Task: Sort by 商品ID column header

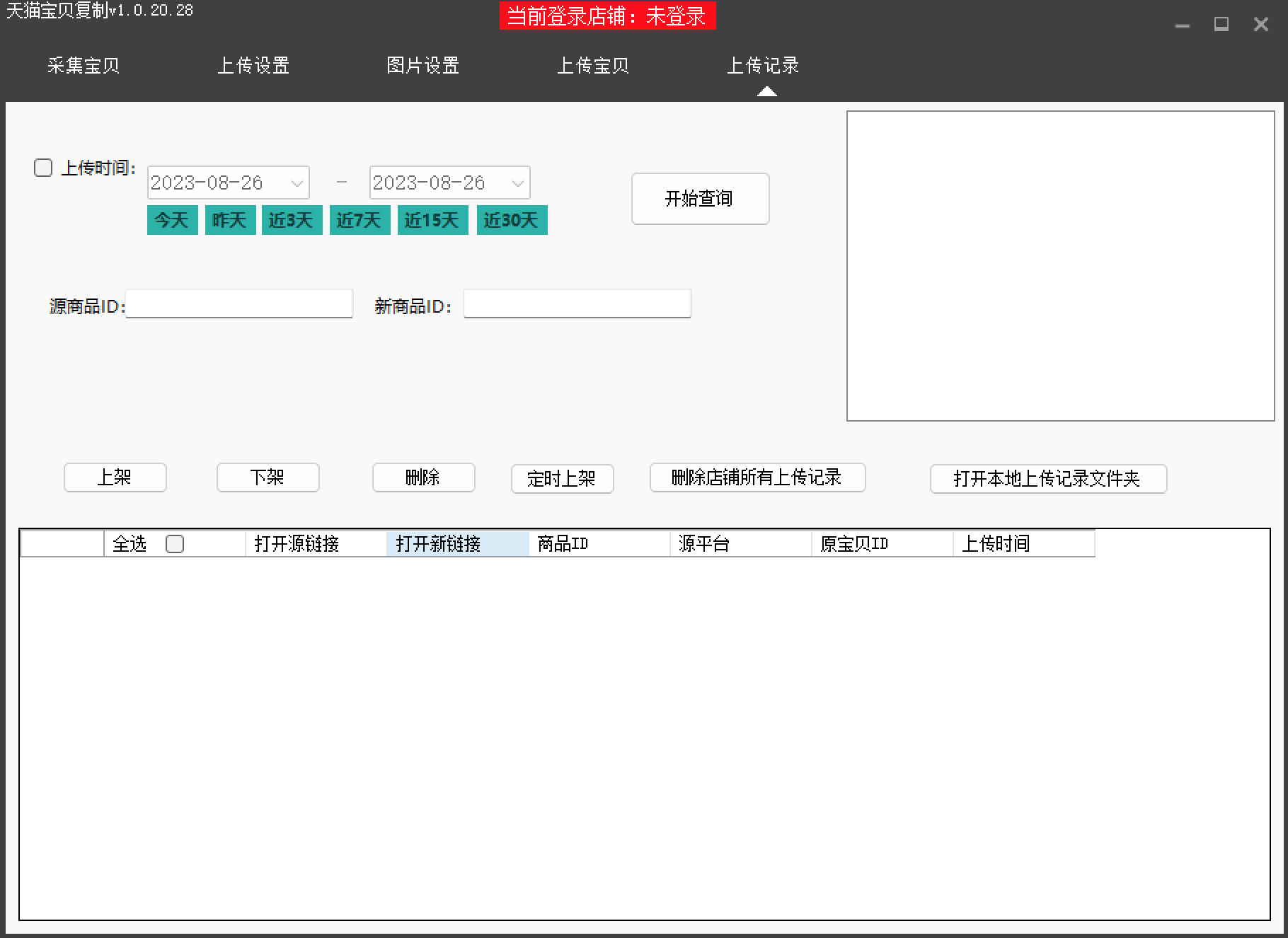Action: [x=599, y=544]
